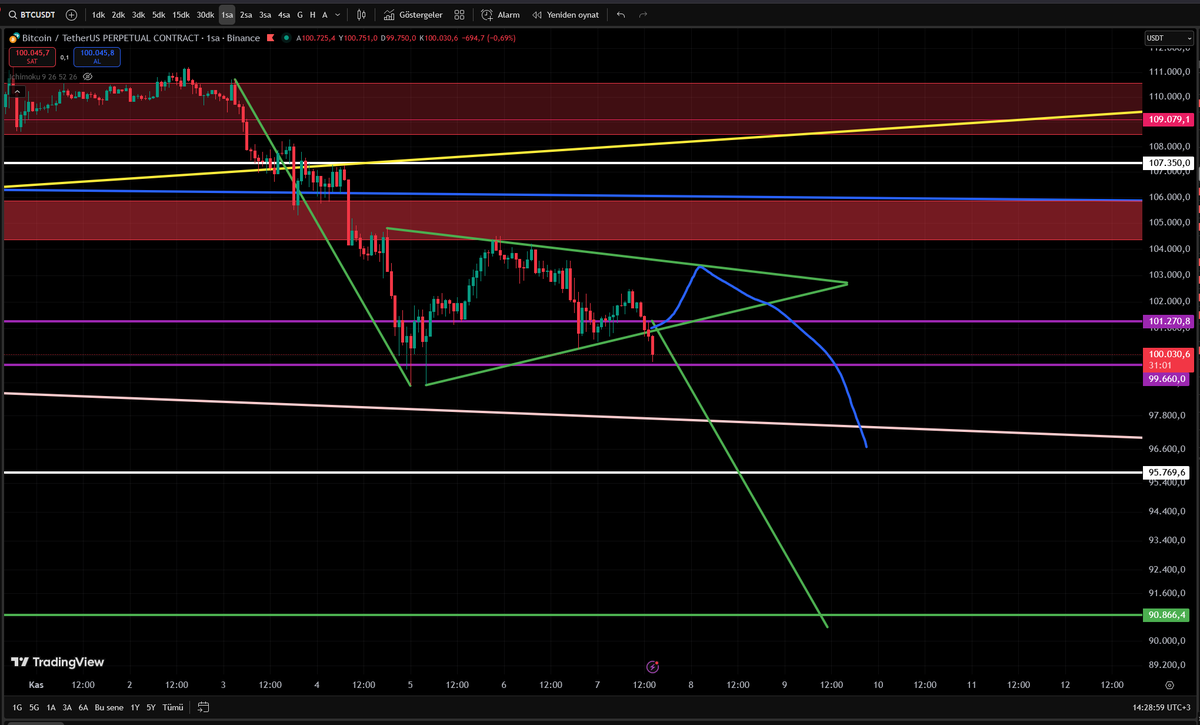Image resolution: width=1200 pixels, height=725 pixels.
Task: Select the 15dk timeframe
Action: (180, 15)
